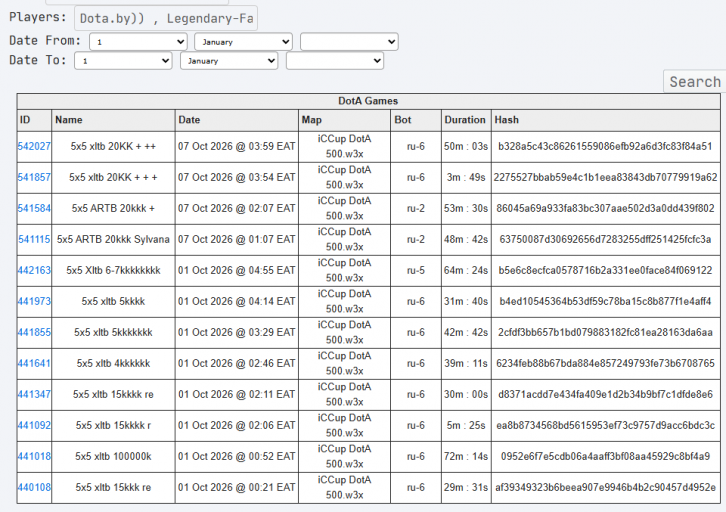Click the Search button
Image resolution: width=726 pixels, height=512 pixels.
pos(695,81)
